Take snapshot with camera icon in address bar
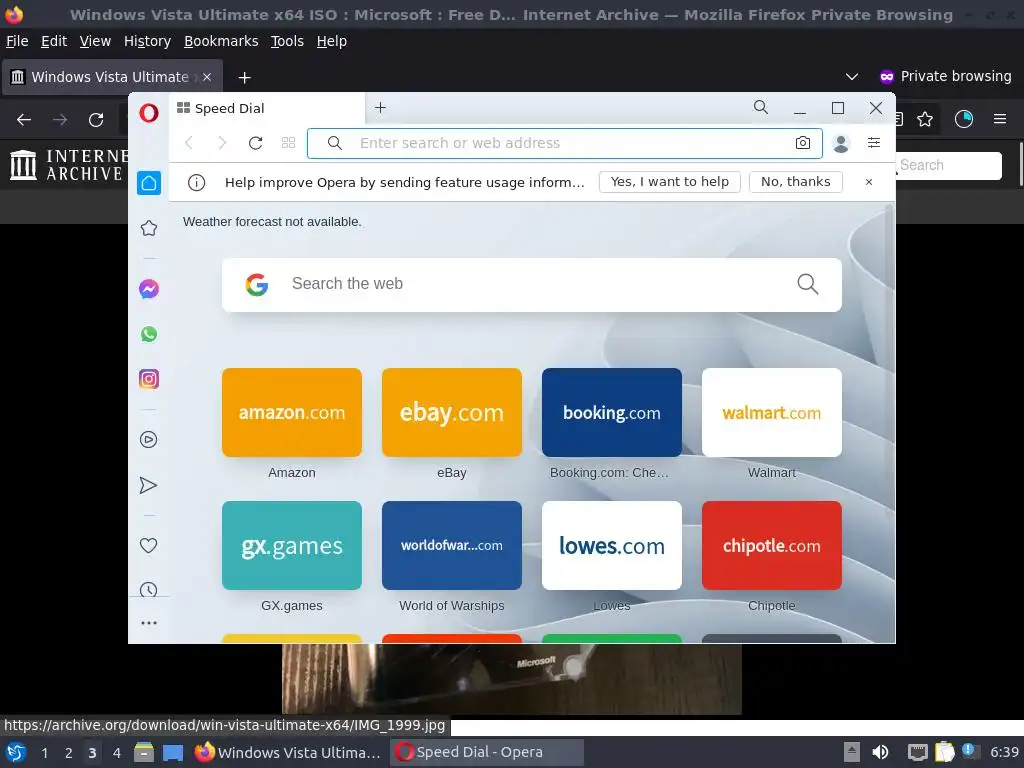The width and height of the screenshot is (1024, 768). 803,143
